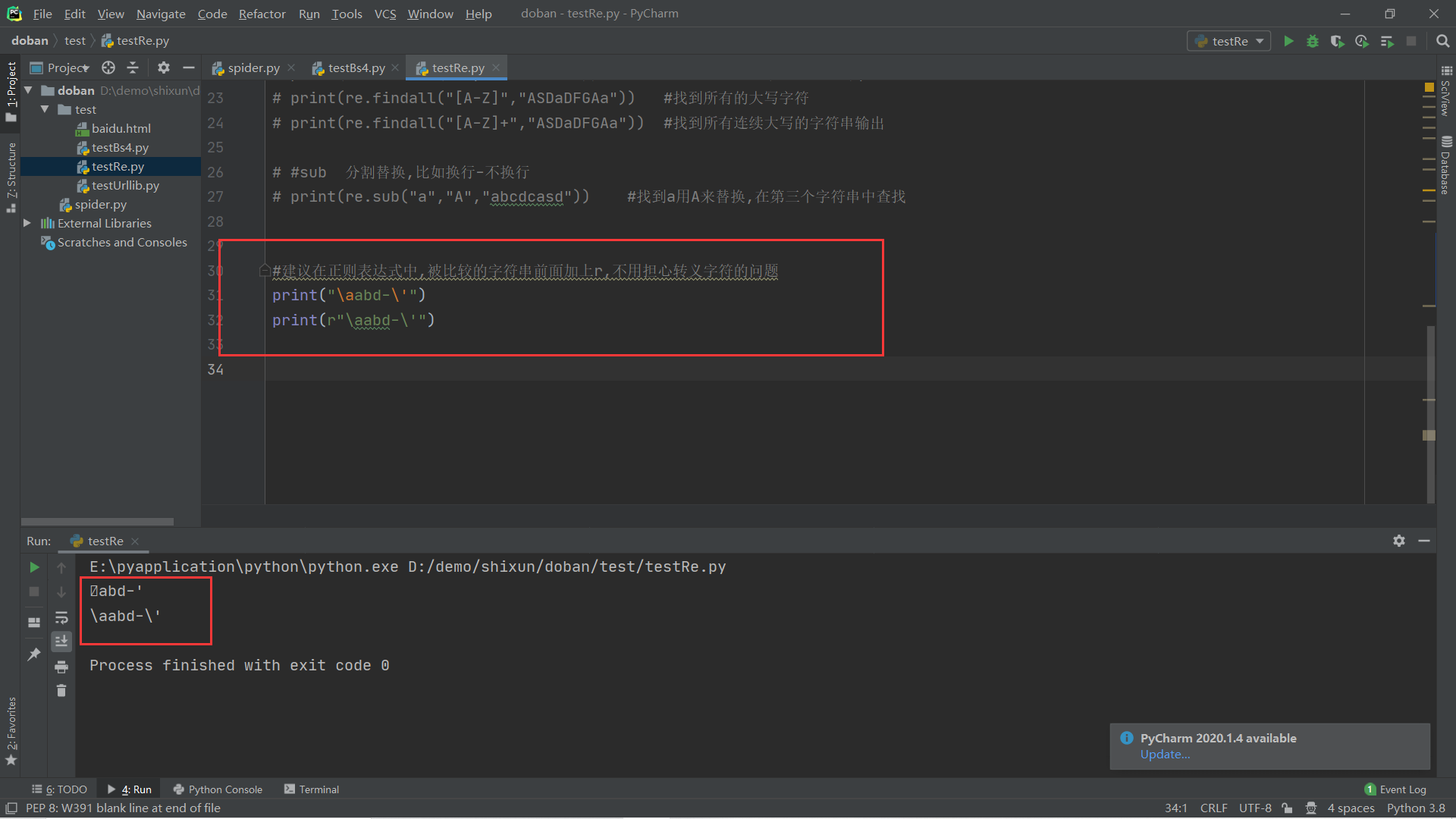Open Terminal tool window button

point(311,789)
